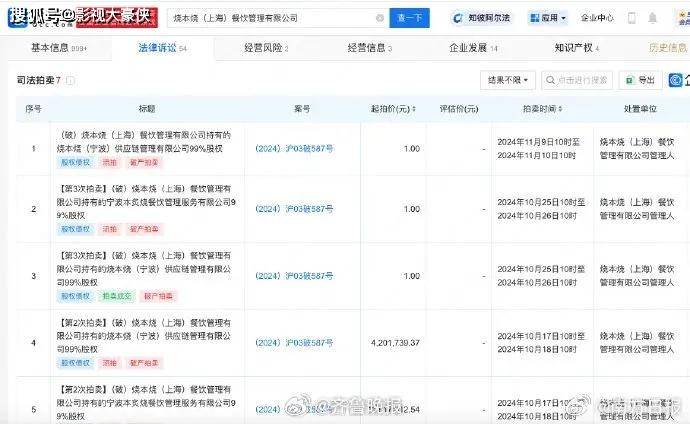Click the 查一下 search button
Image resolution: width=690 pixels, height=424 pixels.
click(409, 18)
